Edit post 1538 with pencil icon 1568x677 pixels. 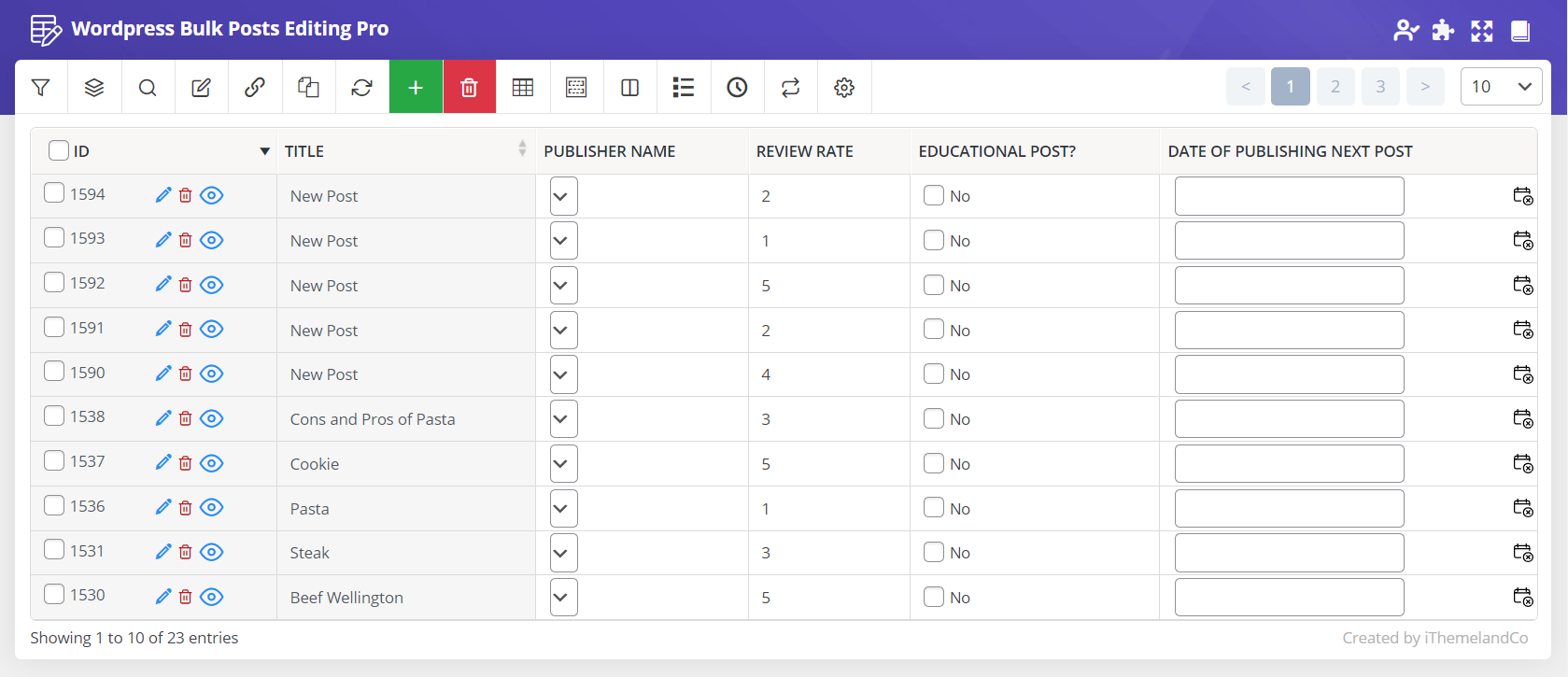point(163,417)
